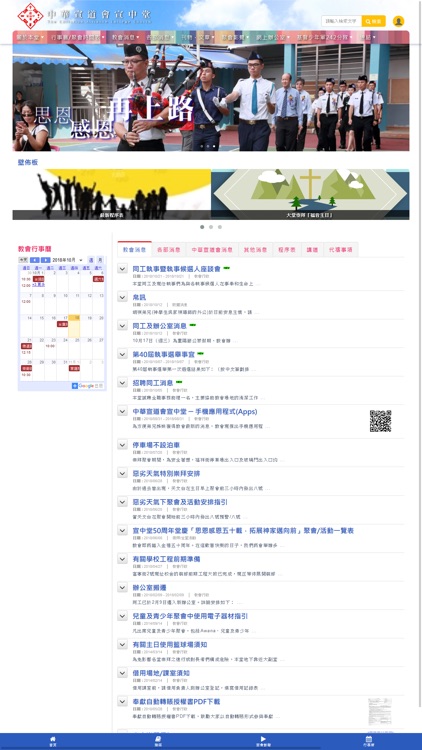Click the QR code image
This screenshot has width=422, height=750.
click(x=380, y=420)
